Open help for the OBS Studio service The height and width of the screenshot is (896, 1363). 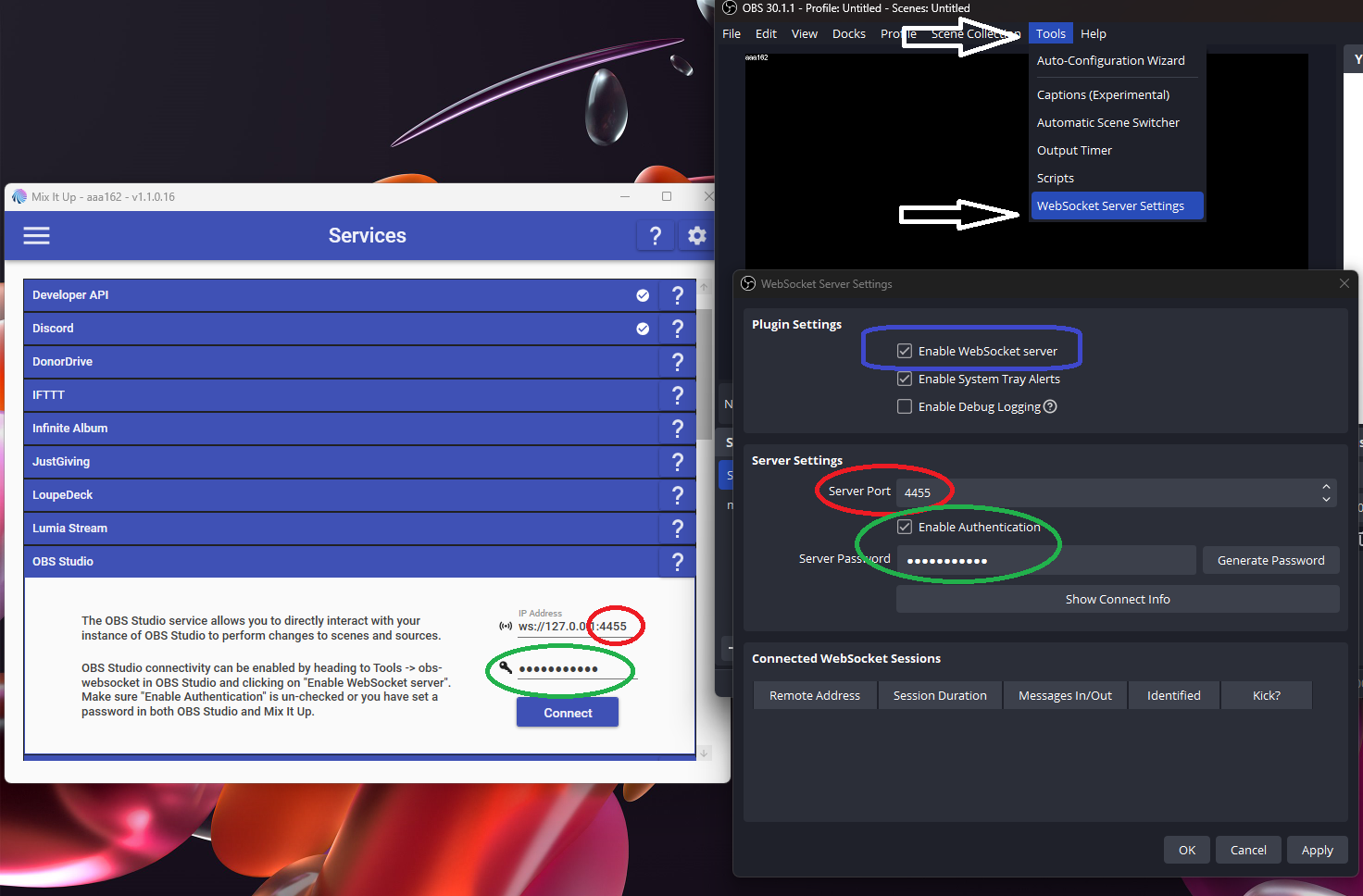(677, 561)
